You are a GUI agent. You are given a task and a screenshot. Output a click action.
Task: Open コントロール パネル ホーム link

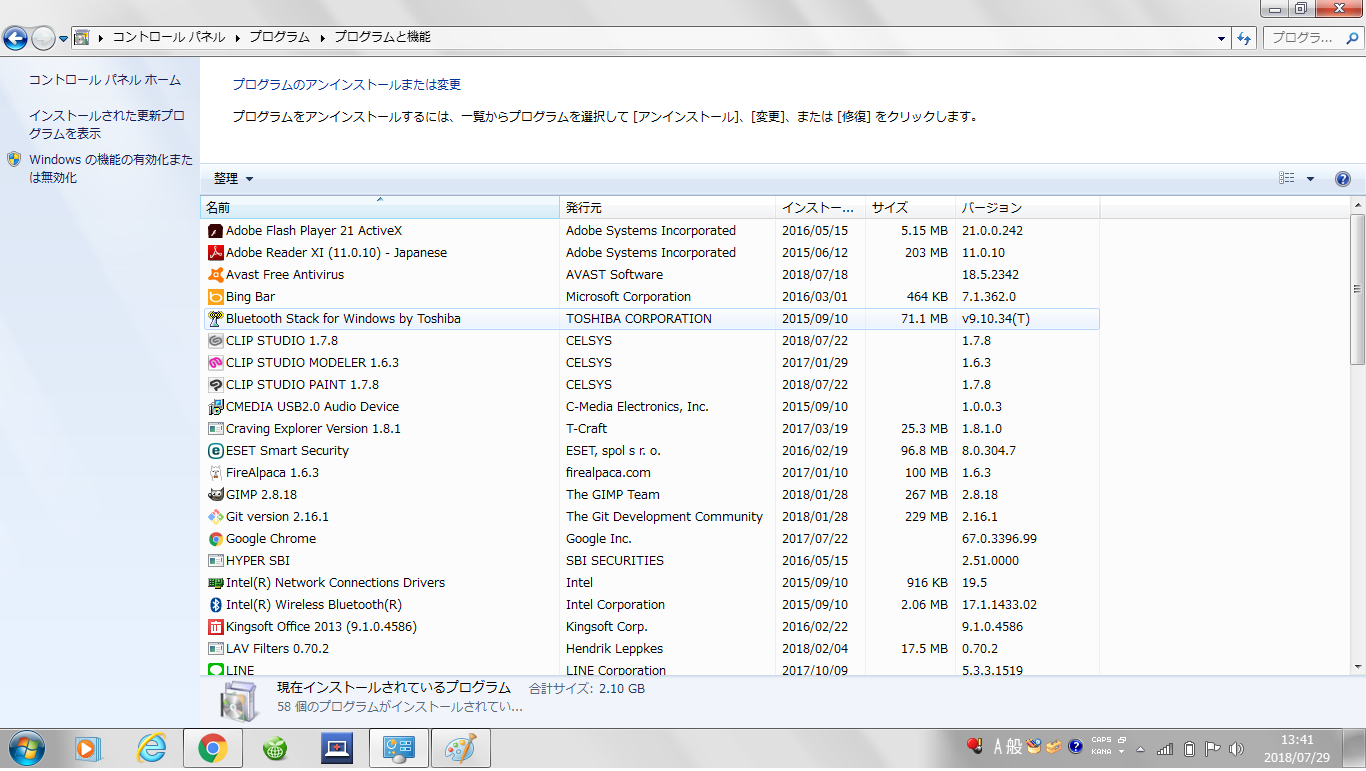[x=105, y=80]
